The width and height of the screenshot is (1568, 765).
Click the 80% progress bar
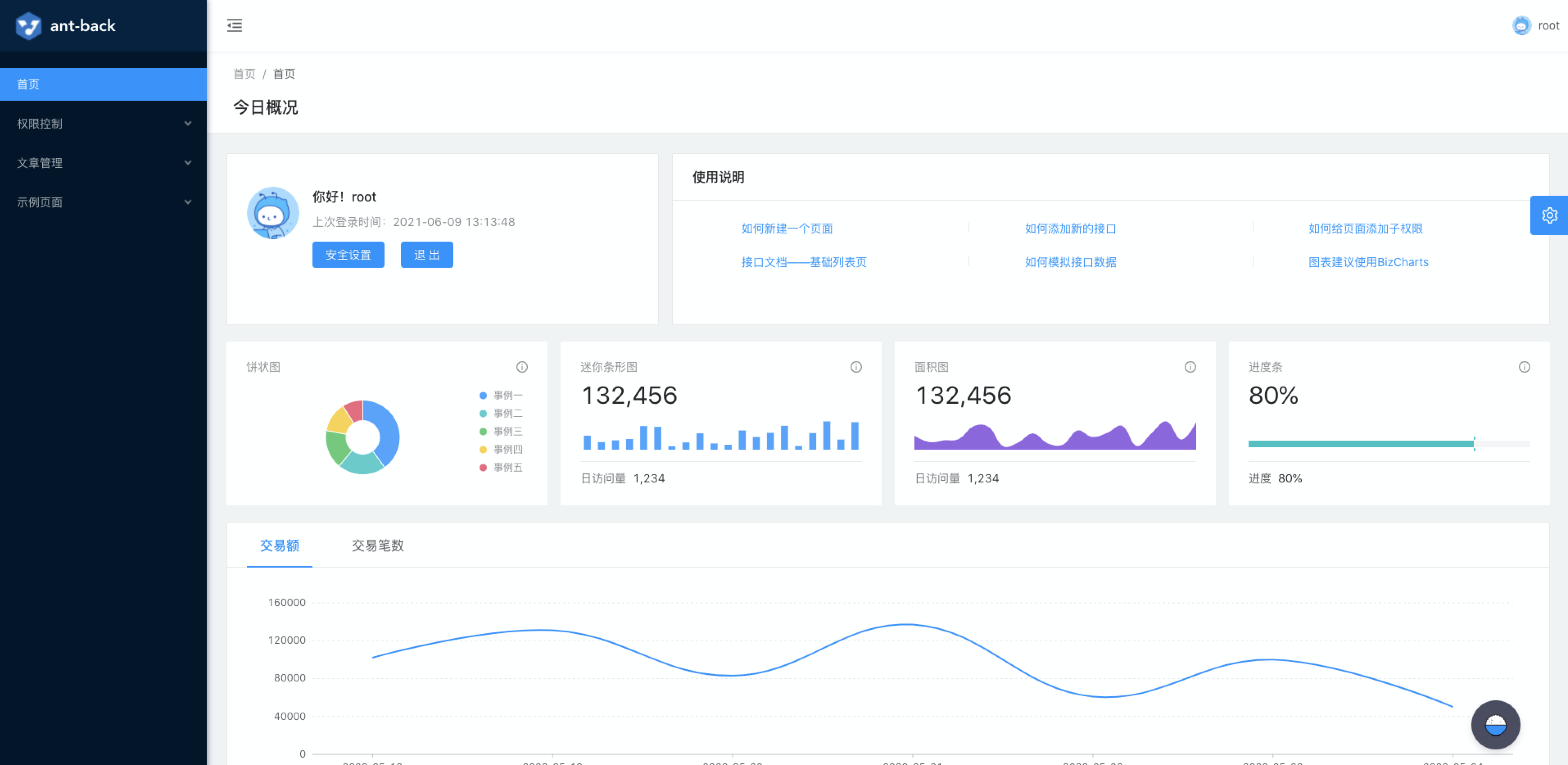point(1389,444)
